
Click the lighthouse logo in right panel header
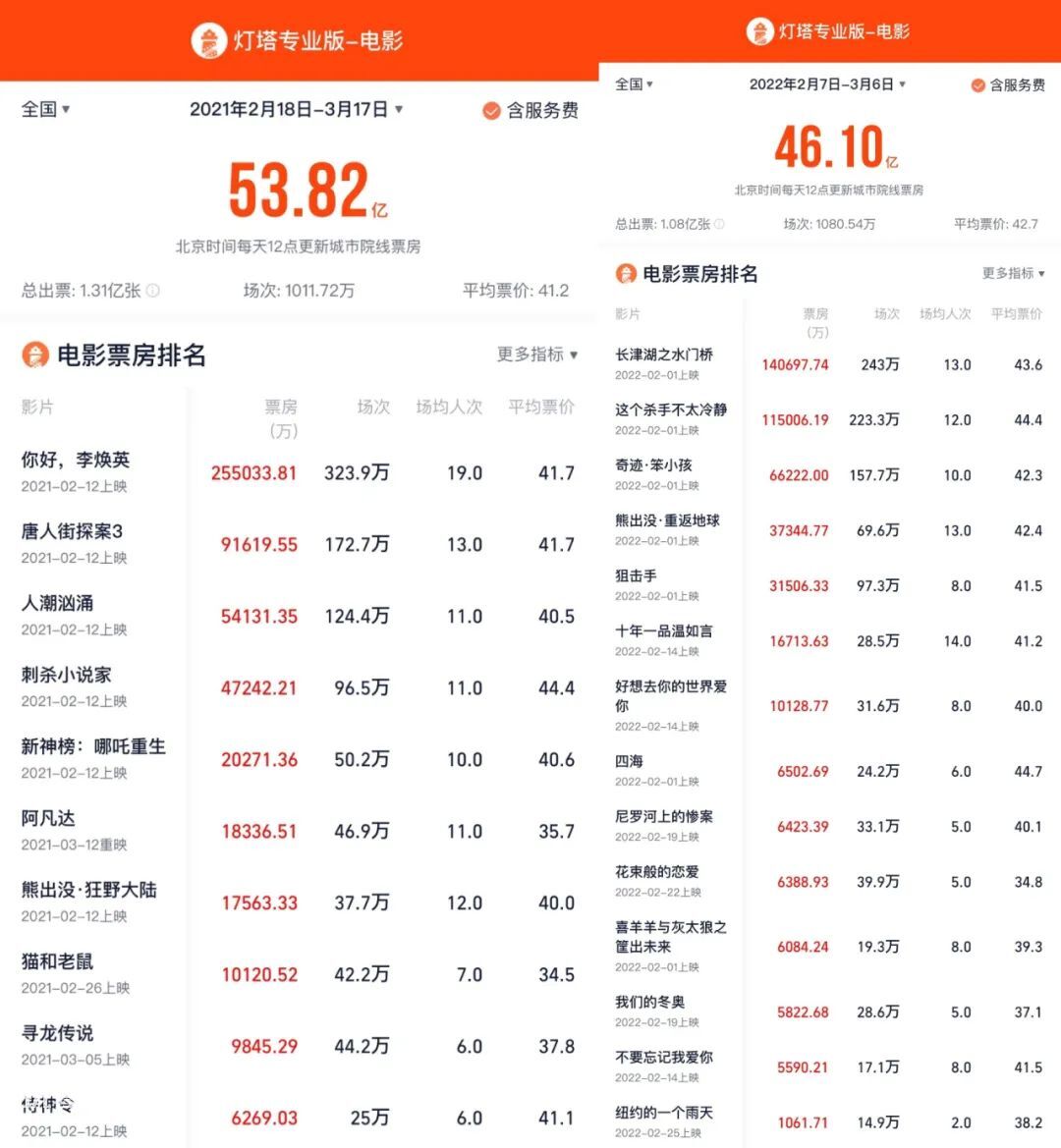[760, 31]
